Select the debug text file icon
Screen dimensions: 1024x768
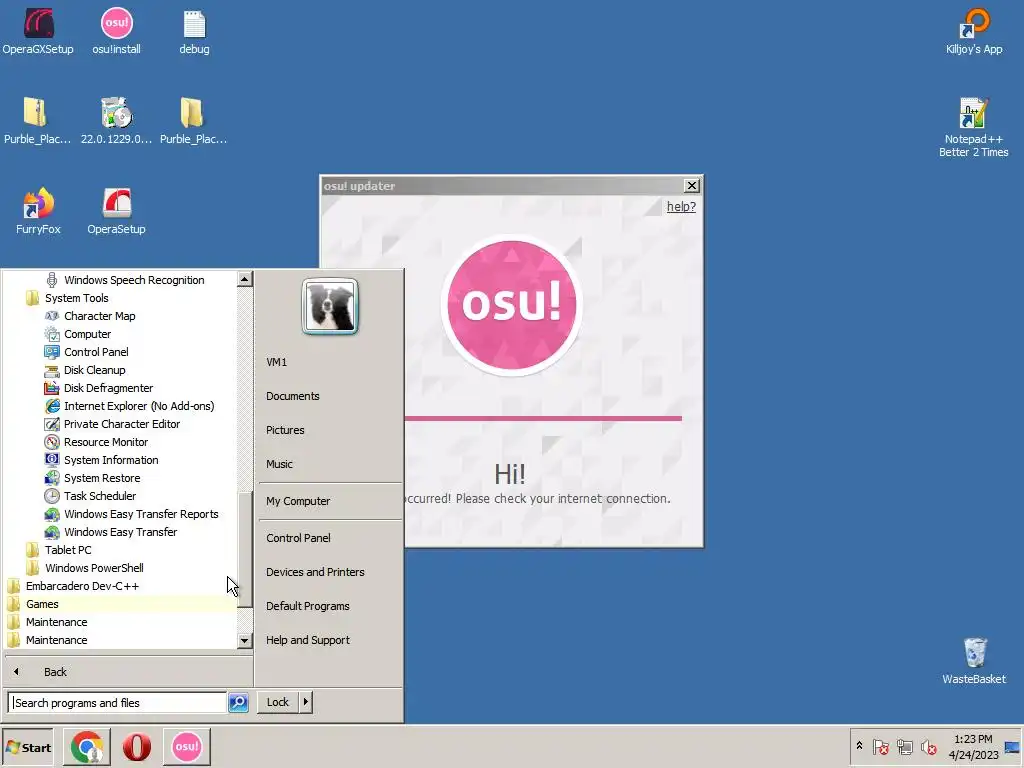(x=194, y=31)
